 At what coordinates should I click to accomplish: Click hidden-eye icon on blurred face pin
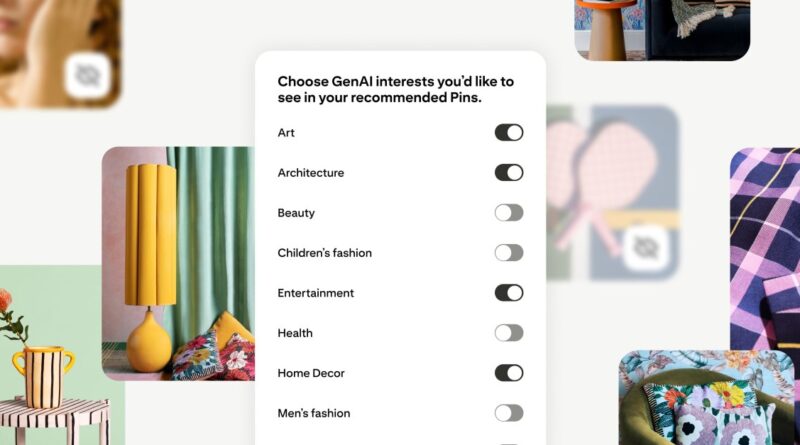[x=87, y=76]
